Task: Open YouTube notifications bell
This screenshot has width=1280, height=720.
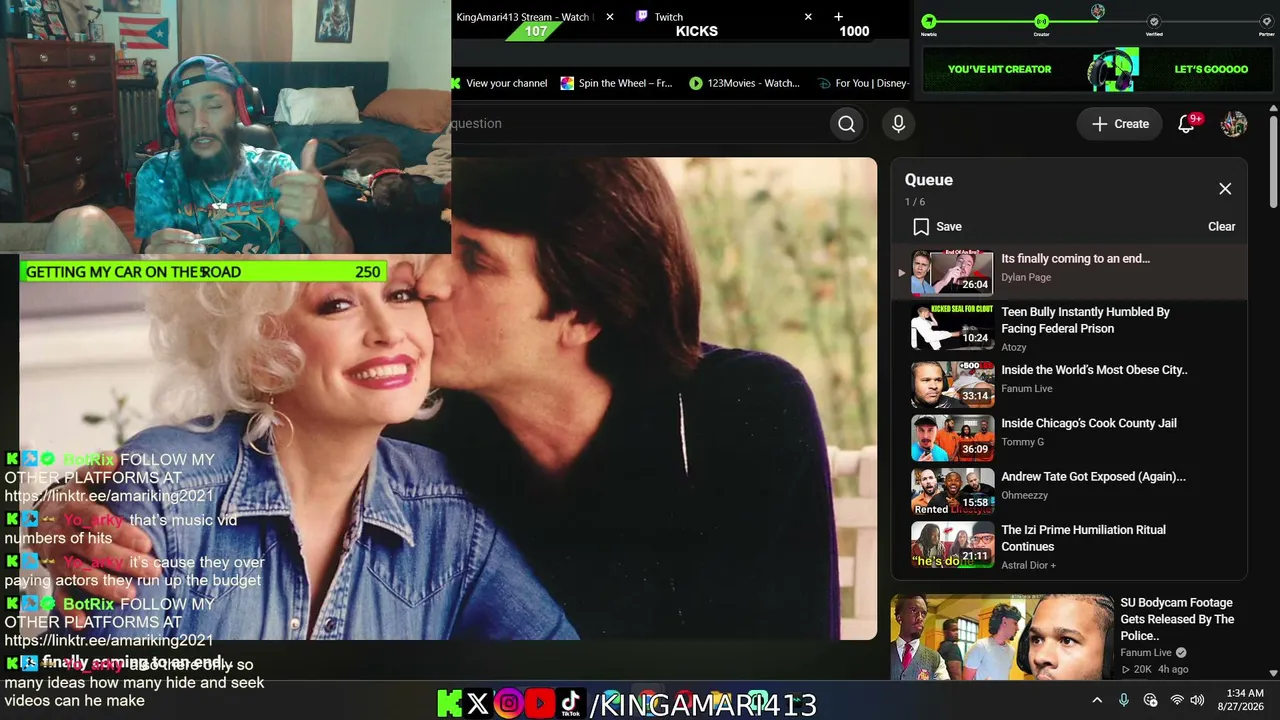Action: pyautogui.click(x=1186, y=124)
